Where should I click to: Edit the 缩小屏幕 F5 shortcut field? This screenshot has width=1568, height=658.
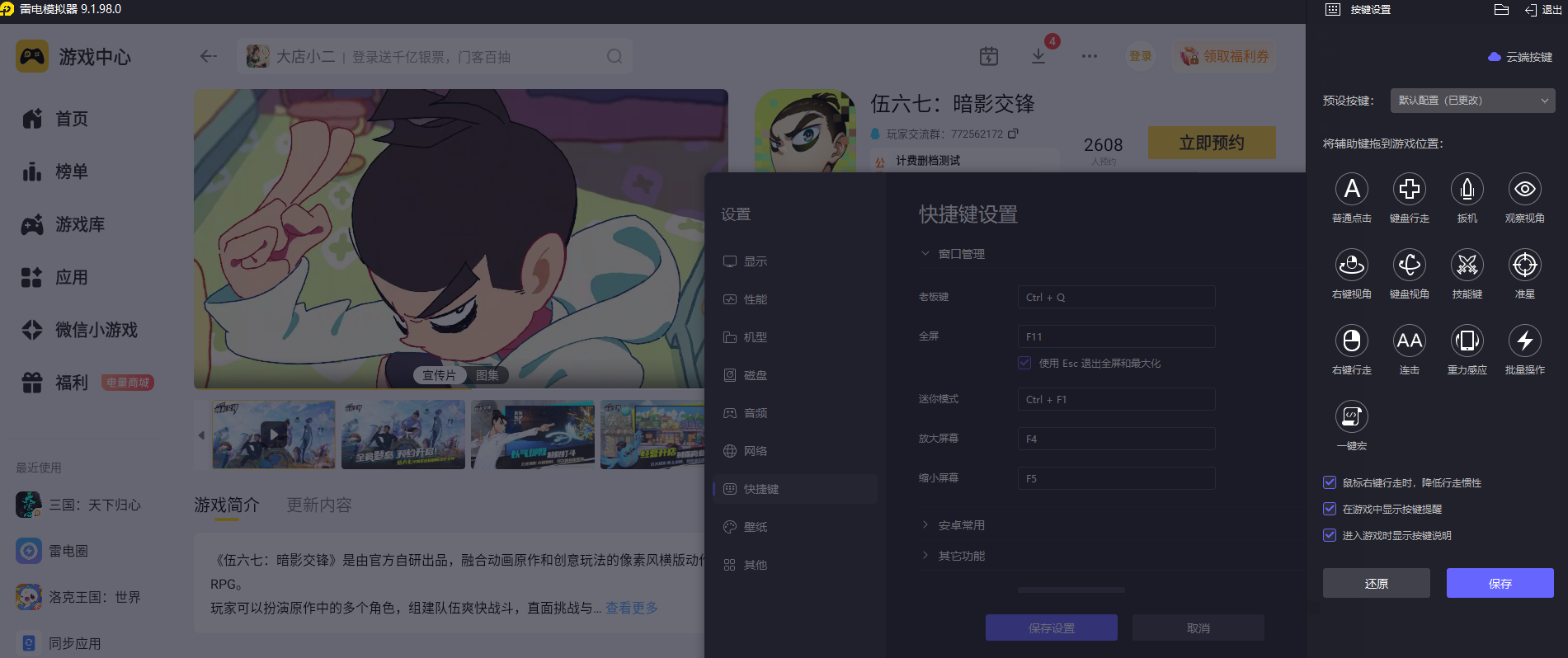click(x=1117, y=478)
